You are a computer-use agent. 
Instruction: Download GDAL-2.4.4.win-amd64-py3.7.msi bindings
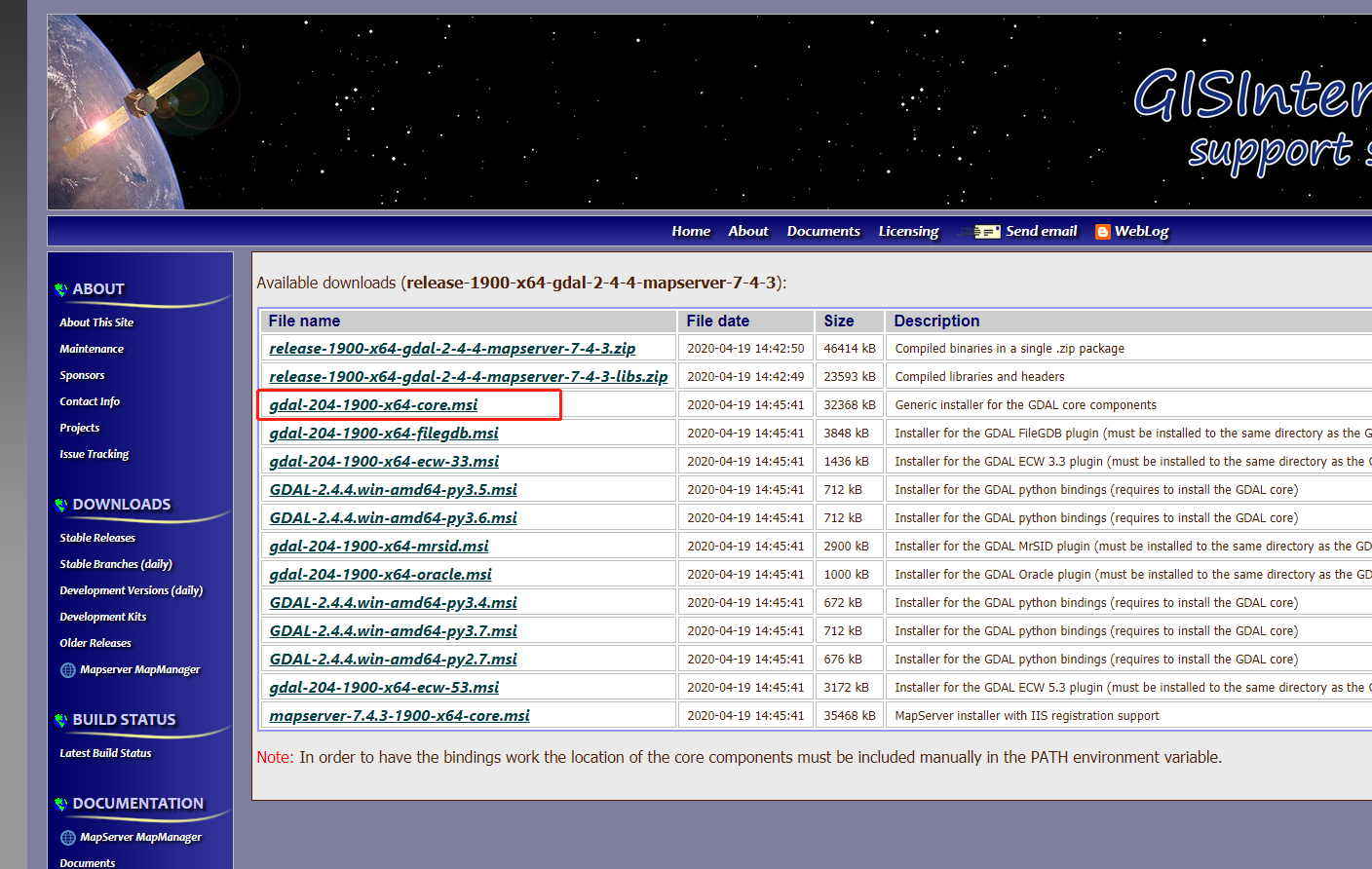pyautogui.click(x=394, y=630)
